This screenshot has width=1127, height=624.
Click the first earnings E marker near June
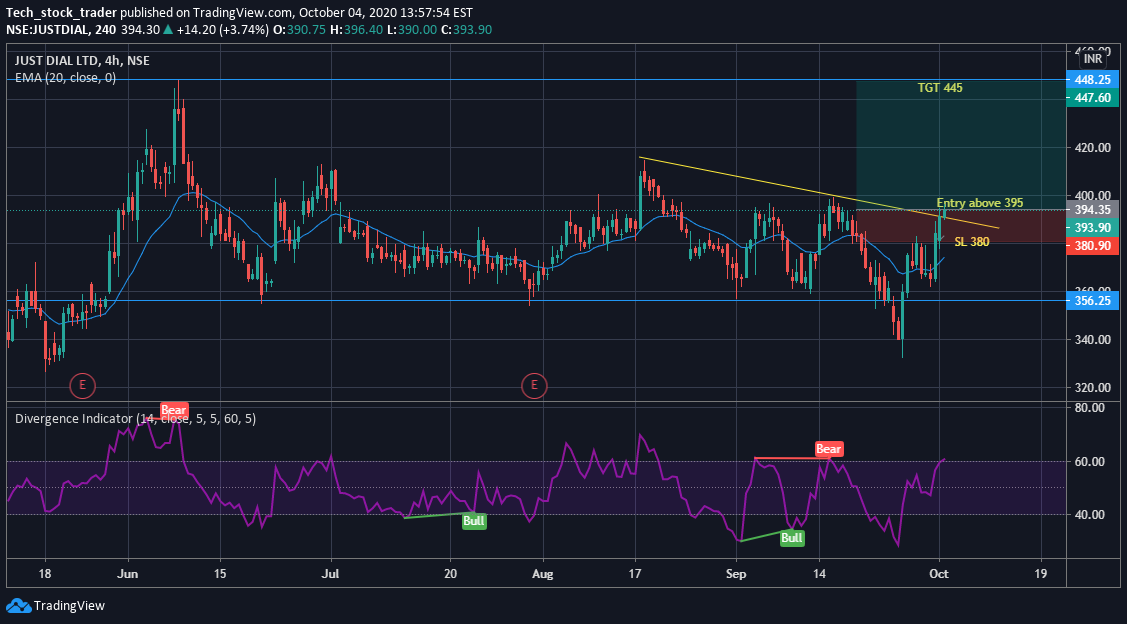[x=82, y=386]
